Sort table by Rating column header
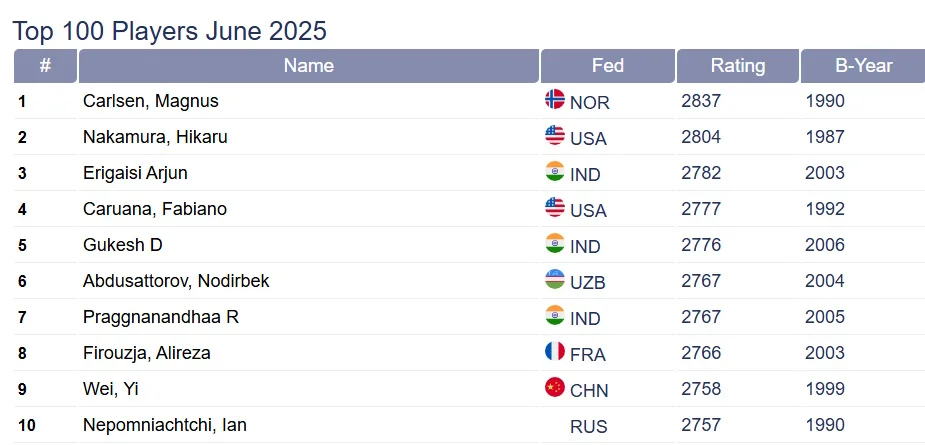This screenshot has width=925, height=445. click(x=737, y=66)
